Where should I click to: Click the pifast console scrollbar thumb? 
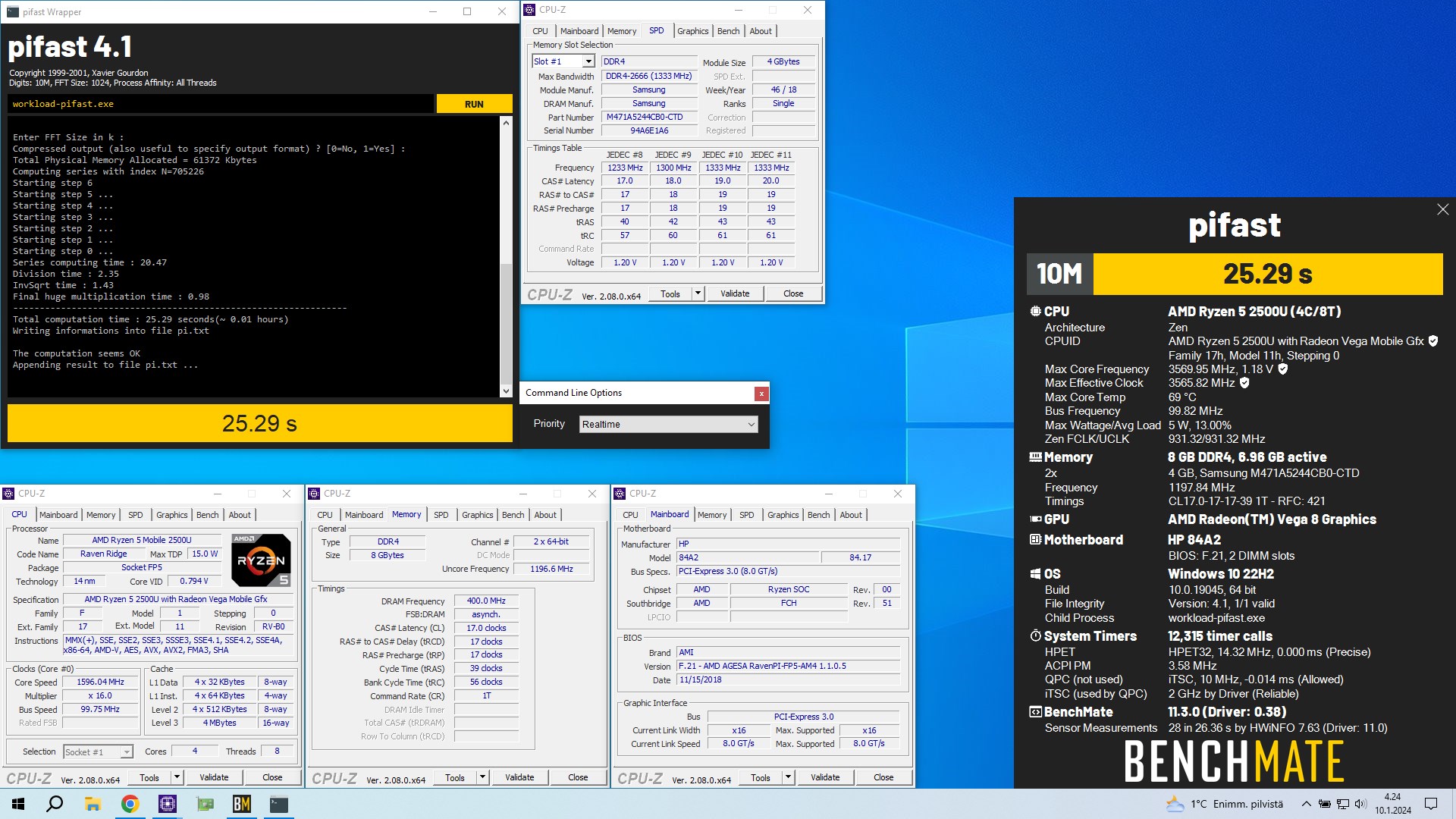(506, 323)
